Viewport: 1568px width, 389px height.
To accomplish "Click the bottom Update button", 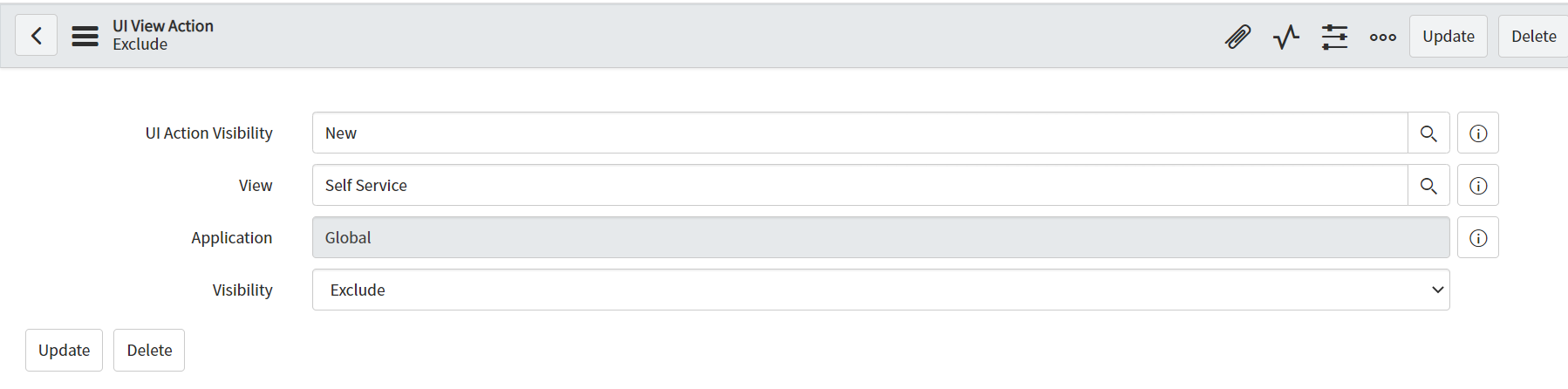I will coord(64,350).
